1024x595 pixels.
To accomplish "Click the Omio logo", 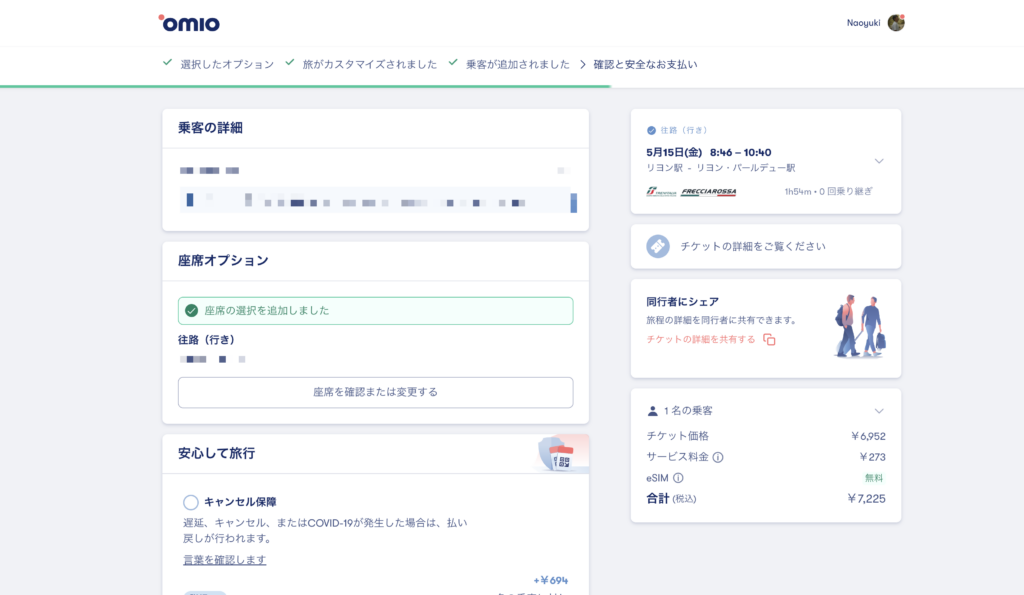I will (189, 23).
